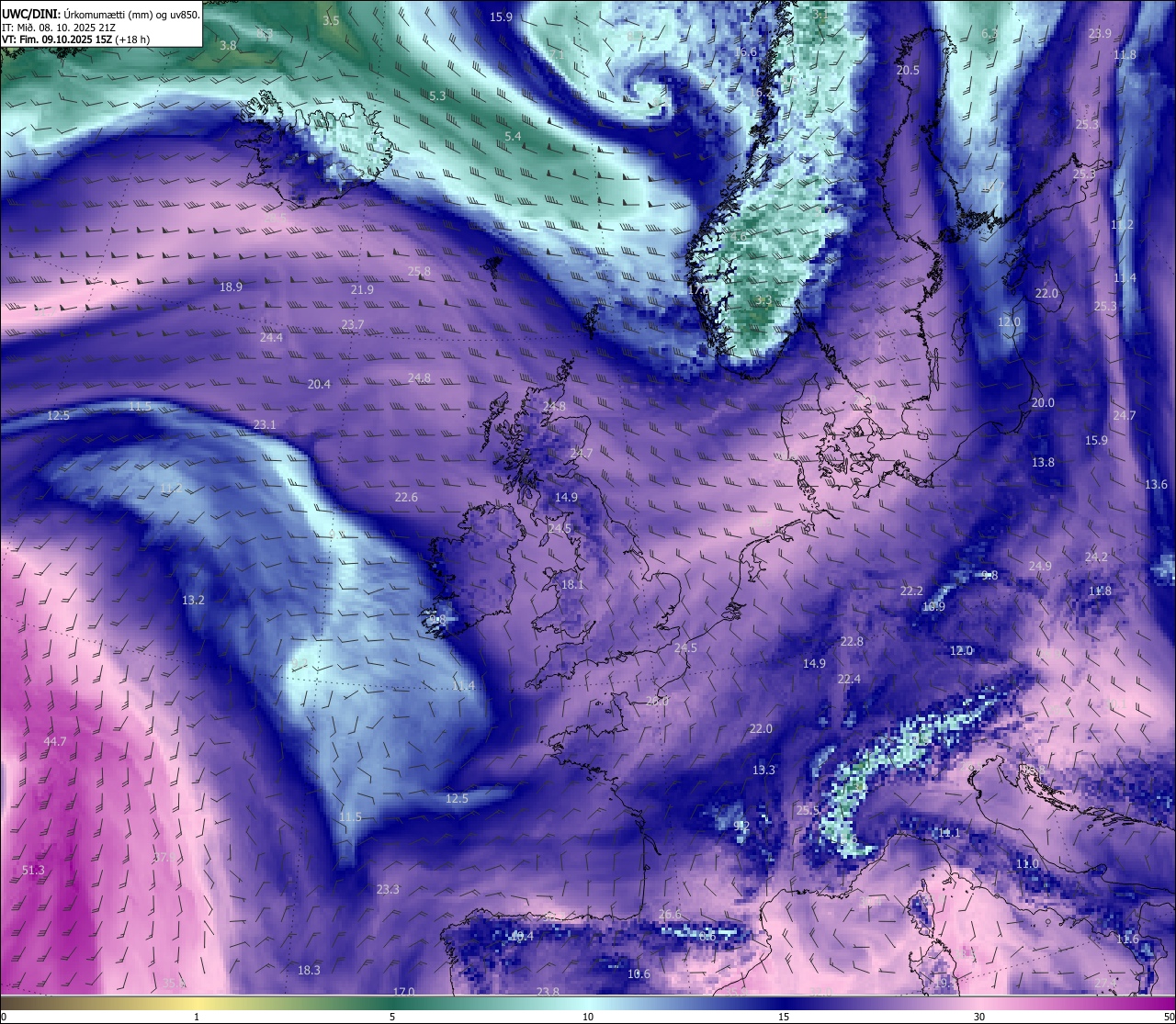This screenshot has height=1024, width=1176.
Task: Select the colour scale label 10
Action: pyautogui.click(x=588, y=1017)
